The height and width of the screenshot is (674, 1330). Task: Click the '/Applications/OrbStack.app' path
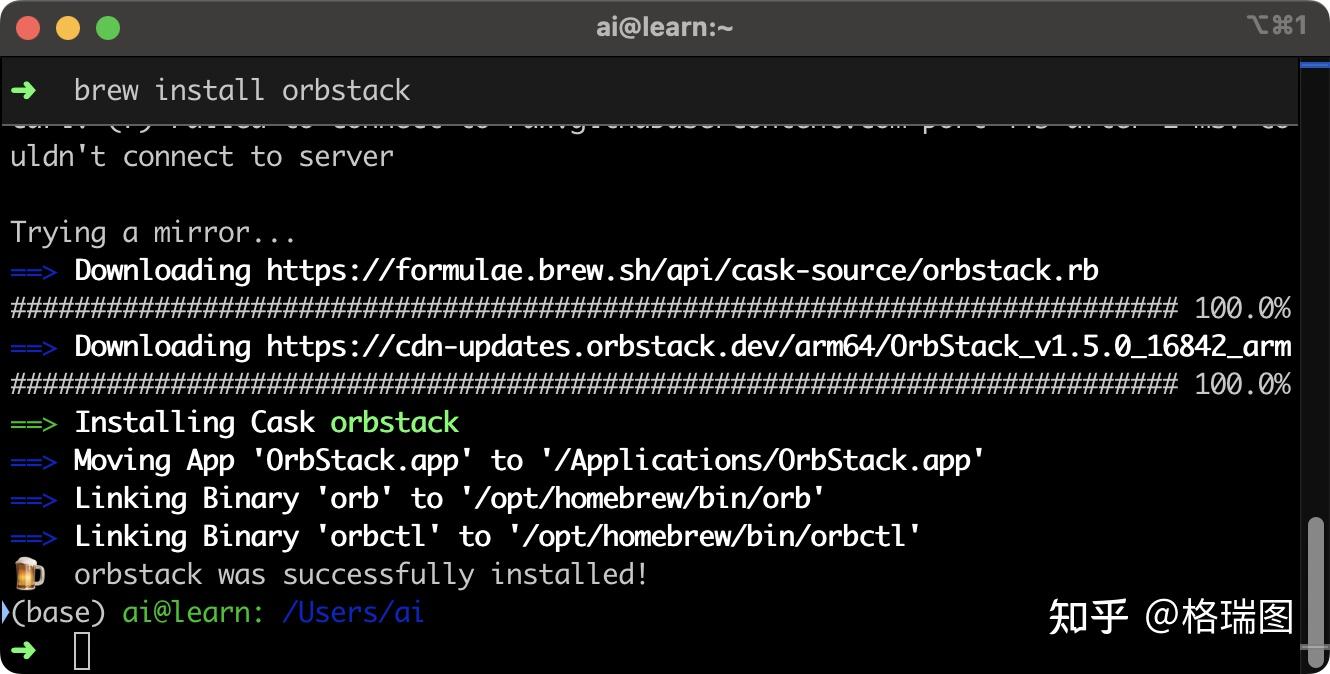763,460
